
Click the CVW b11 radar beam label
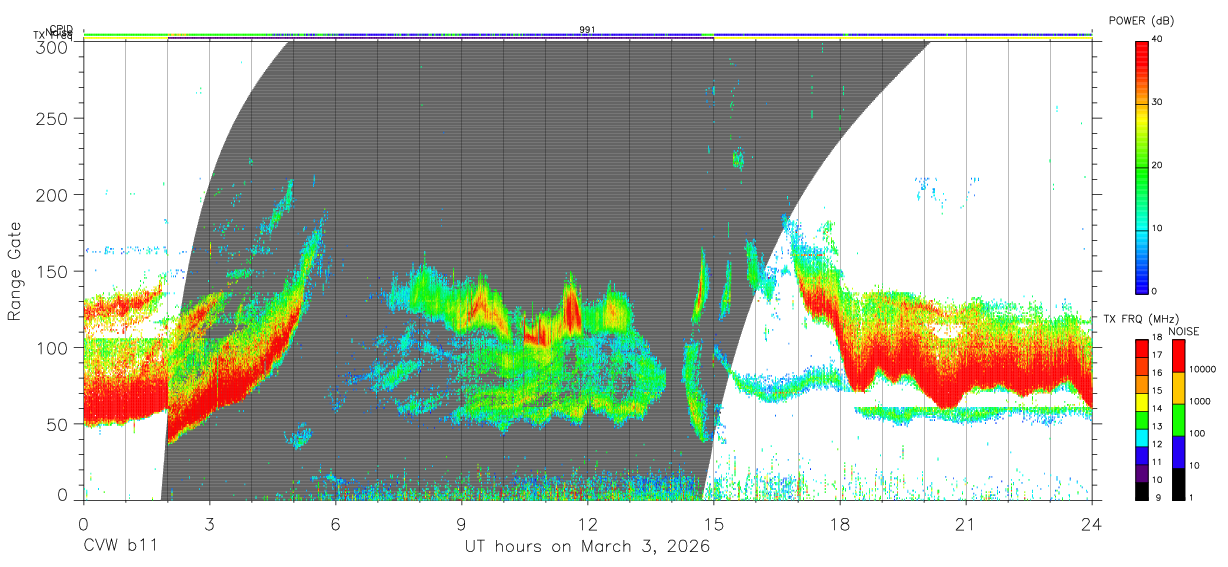(119, 547)
